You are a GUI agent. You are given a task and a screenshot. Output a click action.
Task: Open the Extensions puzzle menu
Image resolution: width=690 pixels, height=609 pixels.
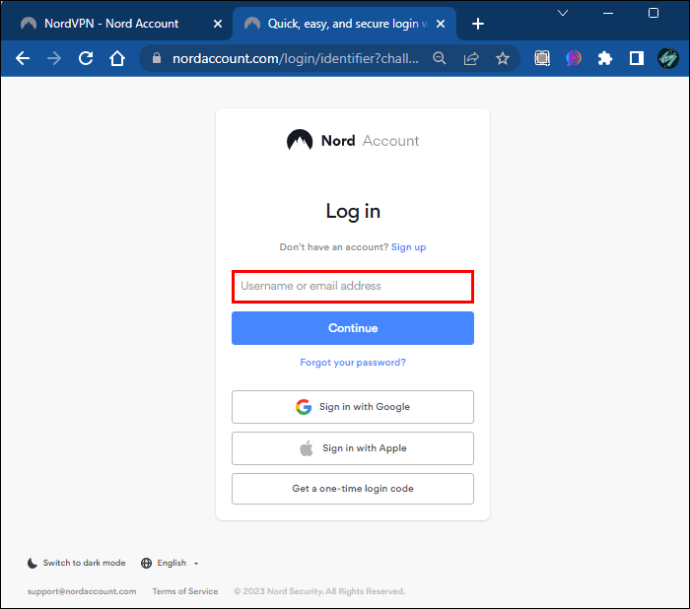[605, 58]
